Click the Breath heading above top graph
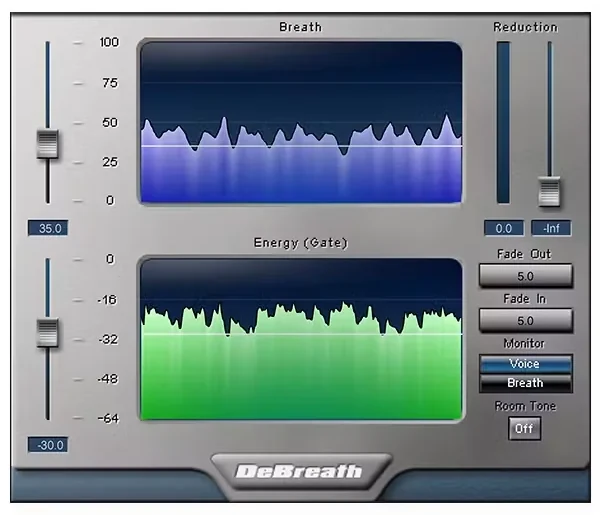 point(300,27)
